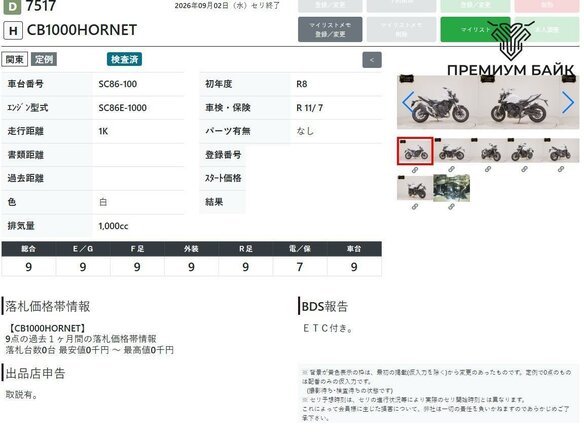Click link icon under second thumbnail
The width and height of the screenshot is (584, 438).
pos(451,169)
